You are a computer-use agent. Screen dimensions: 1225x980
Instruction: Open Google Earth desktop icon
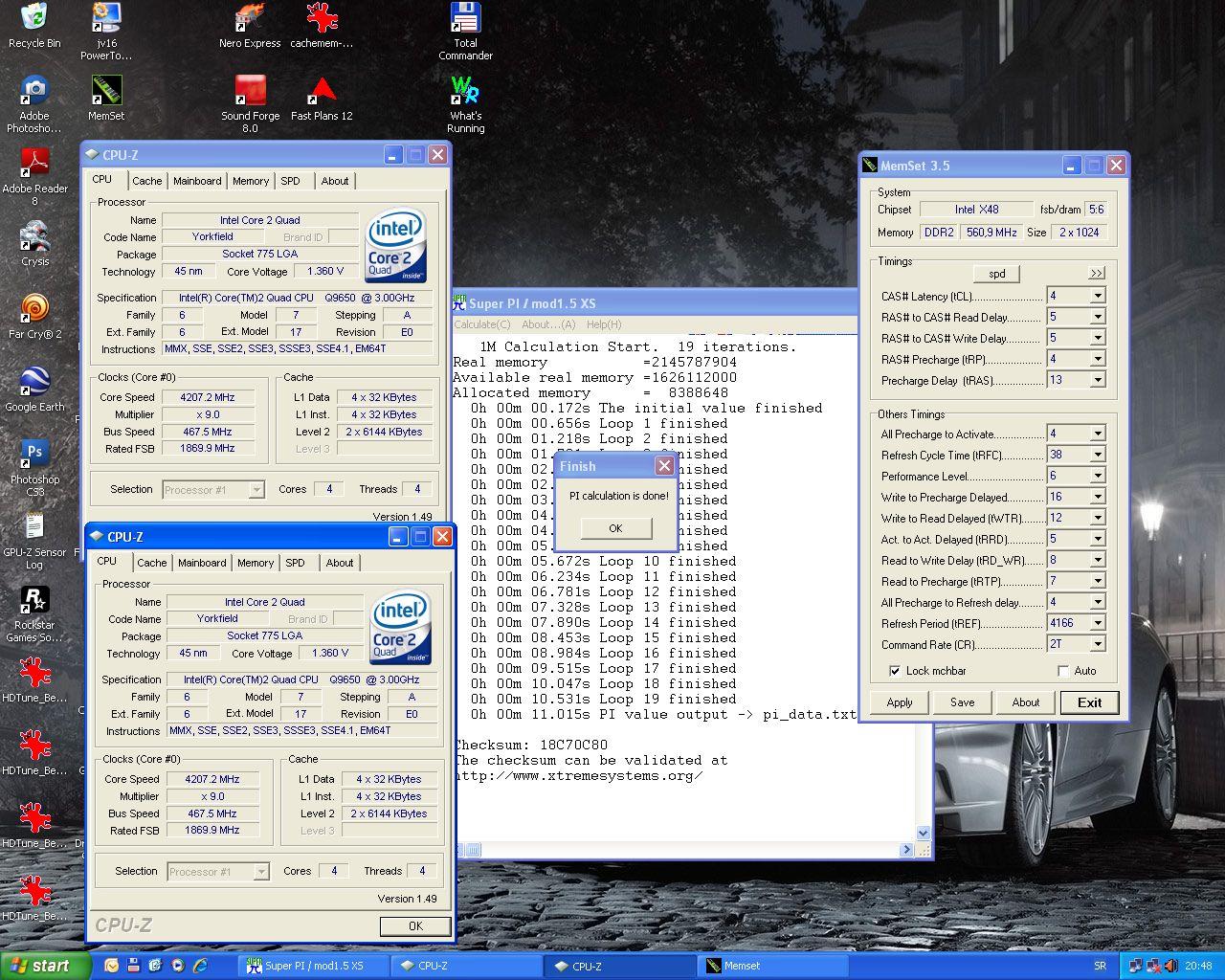[x=34, y=390]
